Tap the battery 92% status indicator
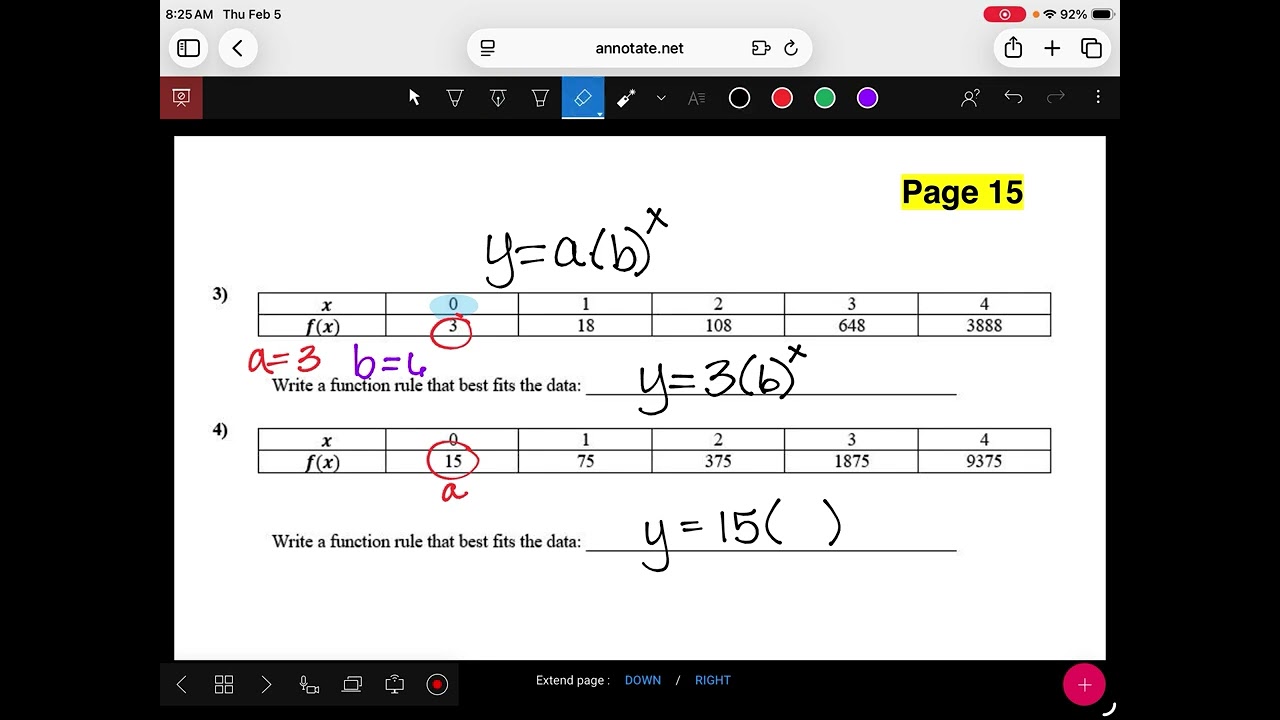 click(1087, 15)
